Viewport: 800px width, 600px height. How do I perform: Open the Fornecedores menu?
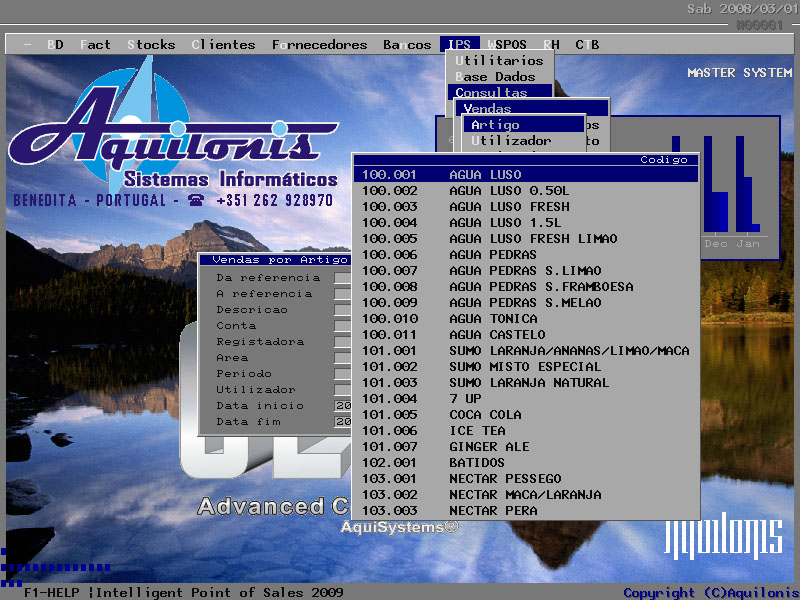click(x=319, y=45)
